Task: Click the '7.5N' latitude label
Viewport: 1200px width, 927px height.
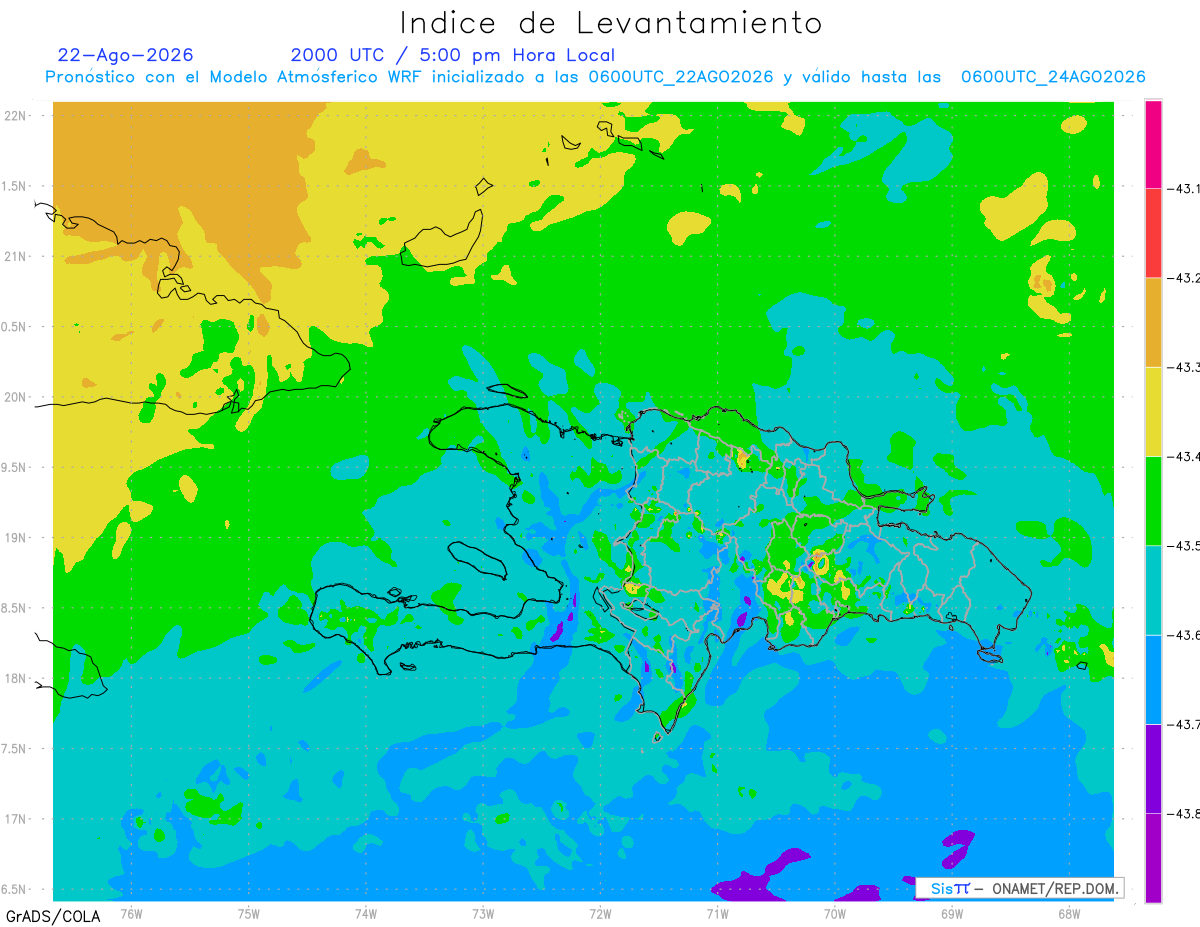Action: (14, 749)
